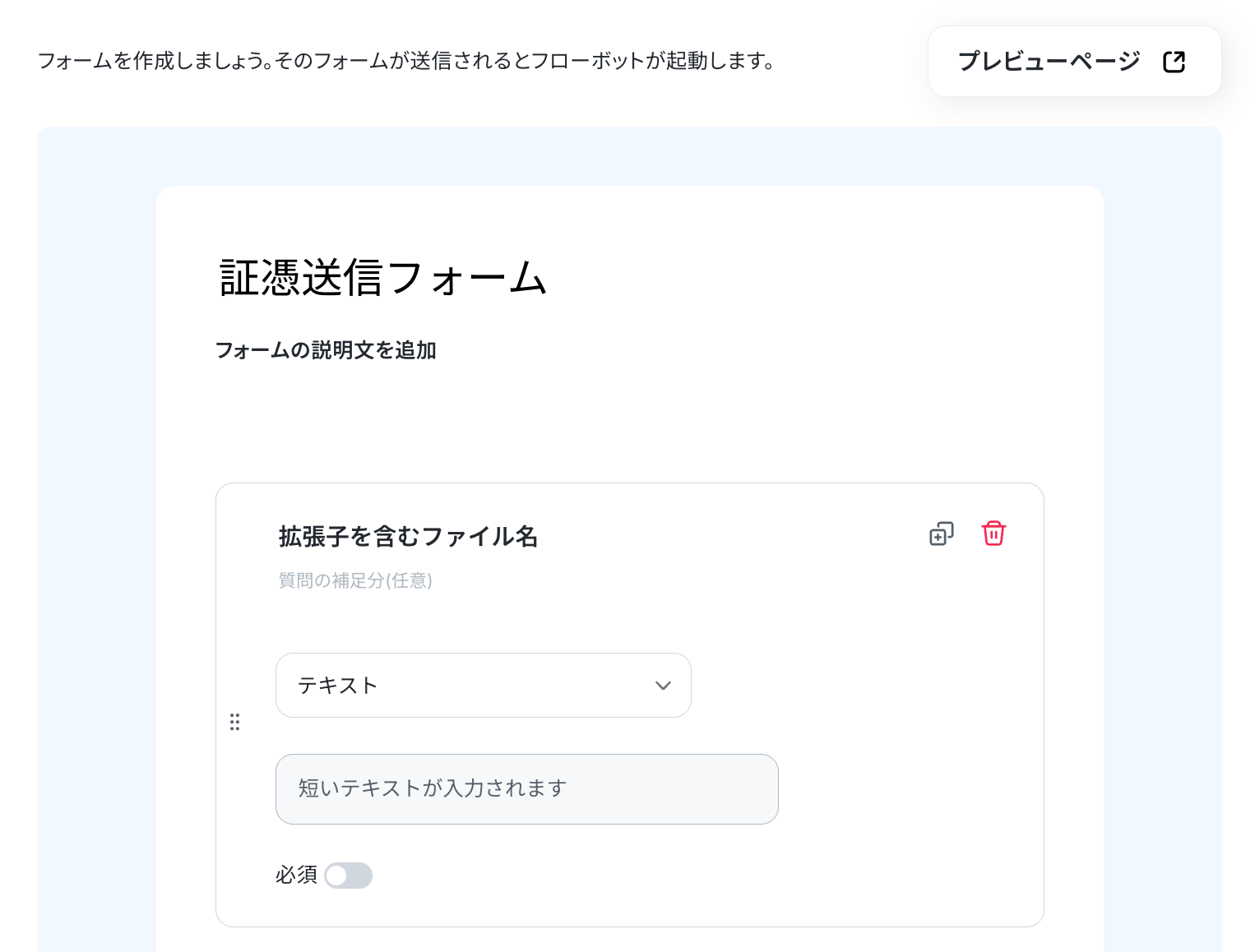This screenshot has width=1255, height=952.
Task: Click the 質問の補足分(任意) supplement field
Action: 355,580
